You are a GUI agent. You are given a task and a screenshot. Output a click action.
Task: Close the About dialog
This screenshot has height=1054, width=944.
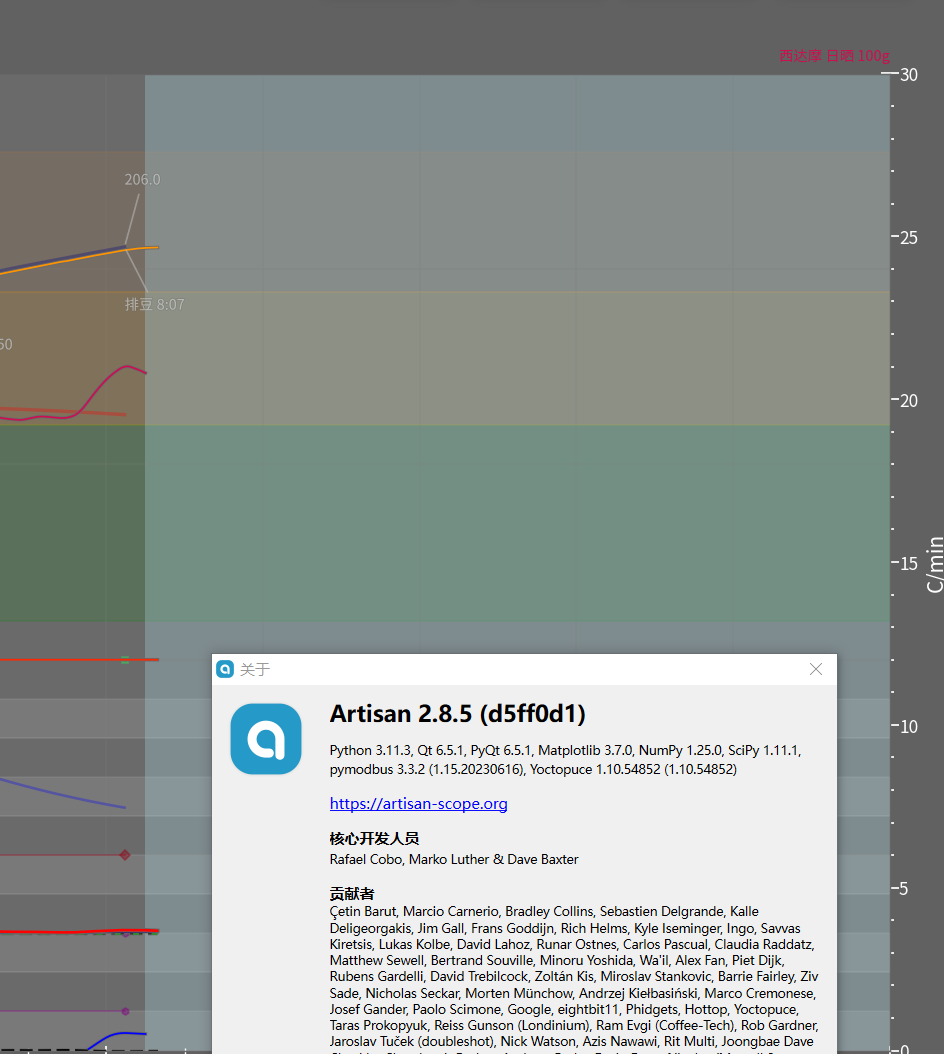pyautogui.click(x=815, y=669)
